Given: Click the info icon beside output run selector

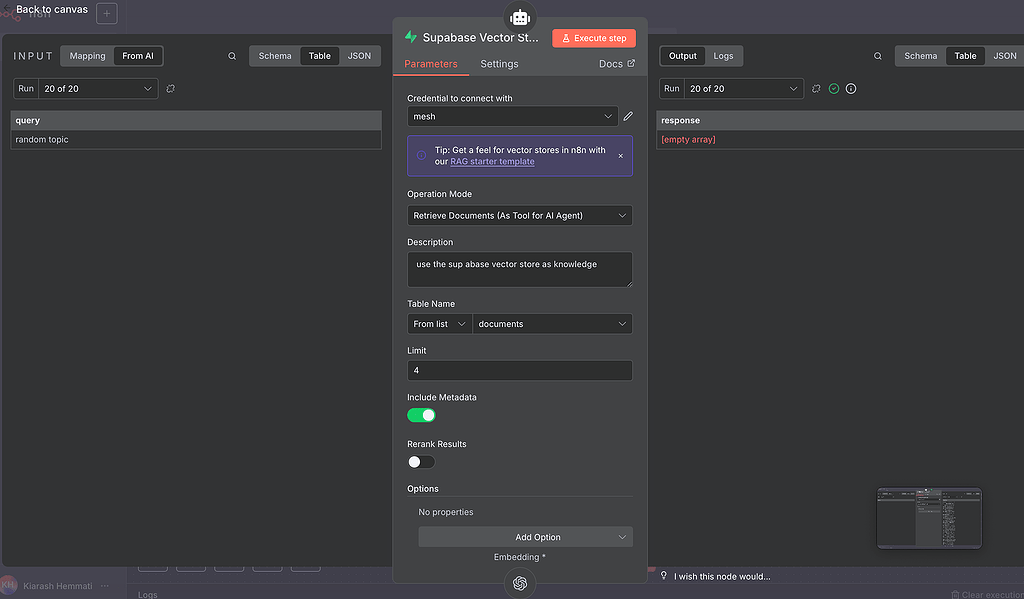Looking at the screenshot, I should (851, 89).
